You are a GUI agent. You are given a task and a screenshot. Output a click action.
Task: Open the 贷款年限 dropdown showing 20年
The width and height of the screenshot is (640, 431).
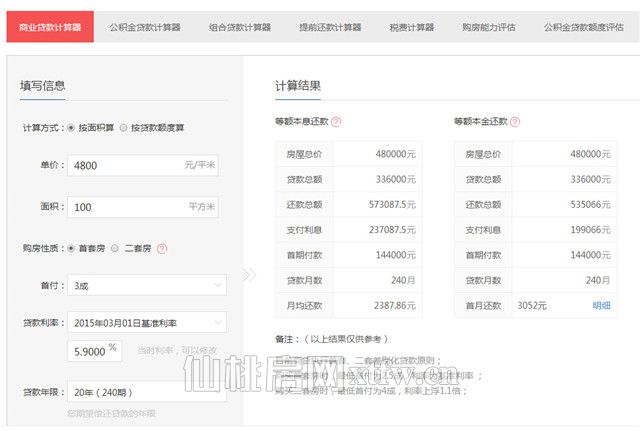[147, 392]
